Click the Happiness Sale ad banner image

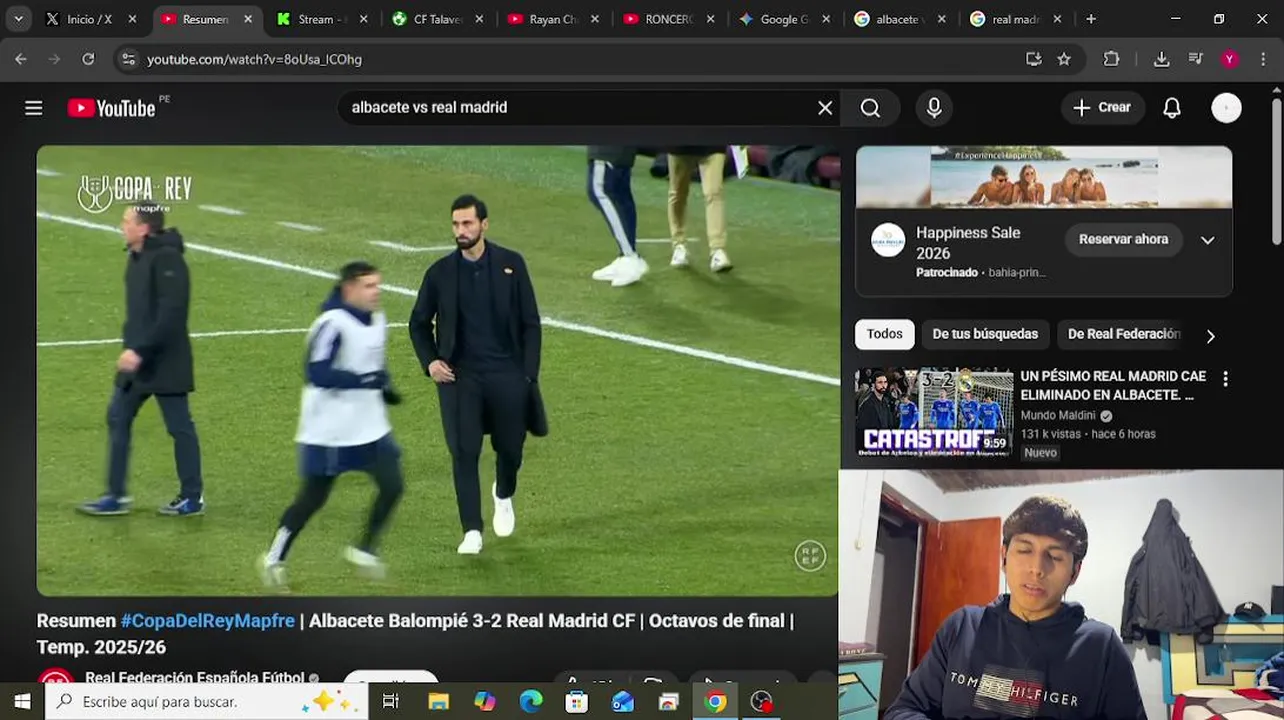[1044, 177]
